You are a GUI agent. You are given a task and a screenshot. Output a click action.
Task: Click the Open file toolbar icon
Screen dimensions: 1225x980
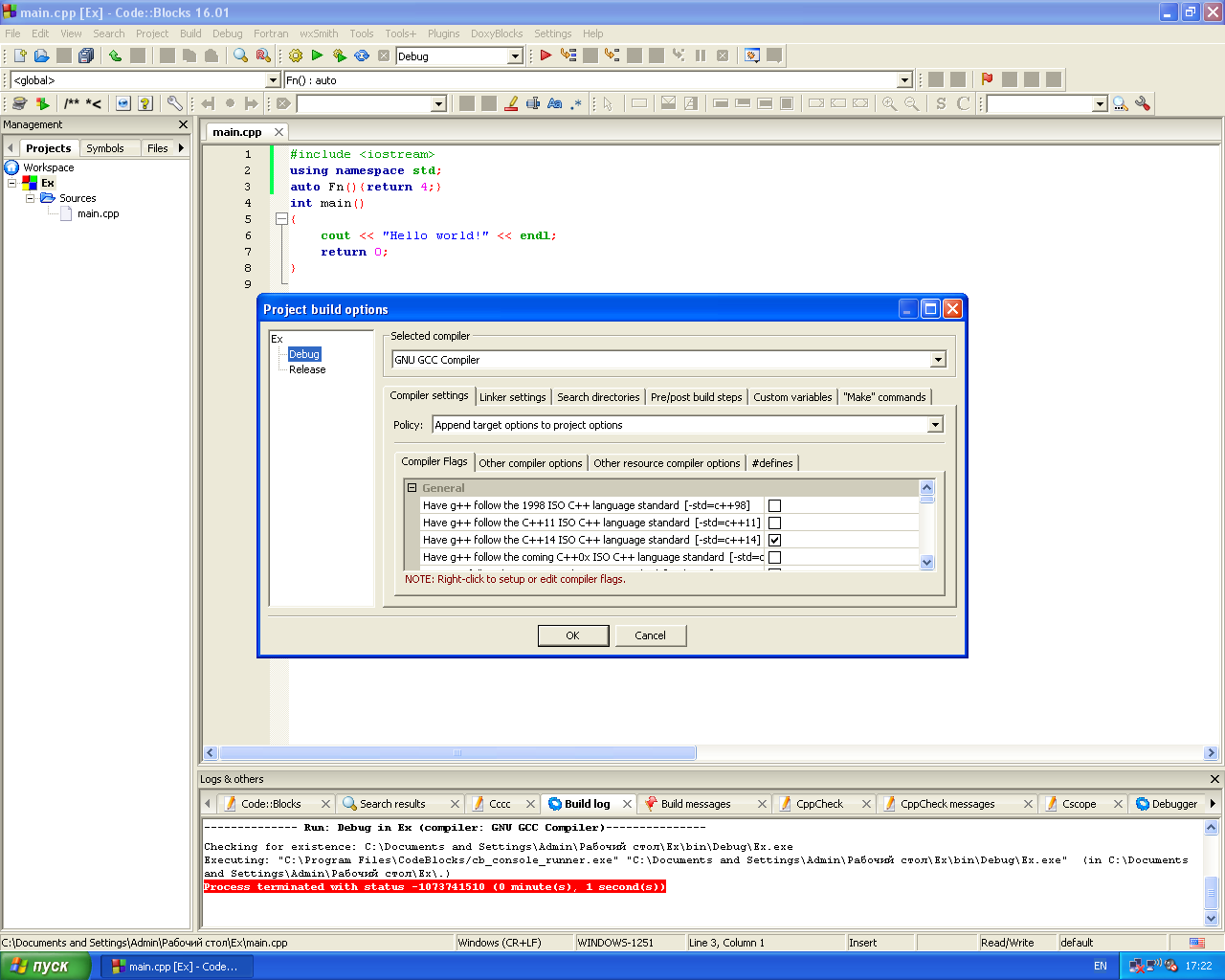(x=41, y=56)
